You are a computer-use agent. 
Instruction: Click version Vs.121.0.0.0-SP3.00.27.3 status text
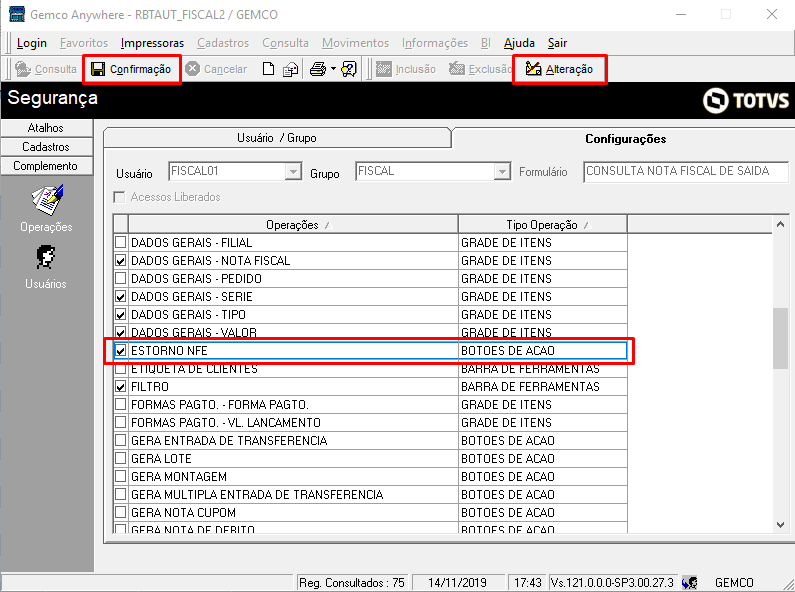click(612, 583)
